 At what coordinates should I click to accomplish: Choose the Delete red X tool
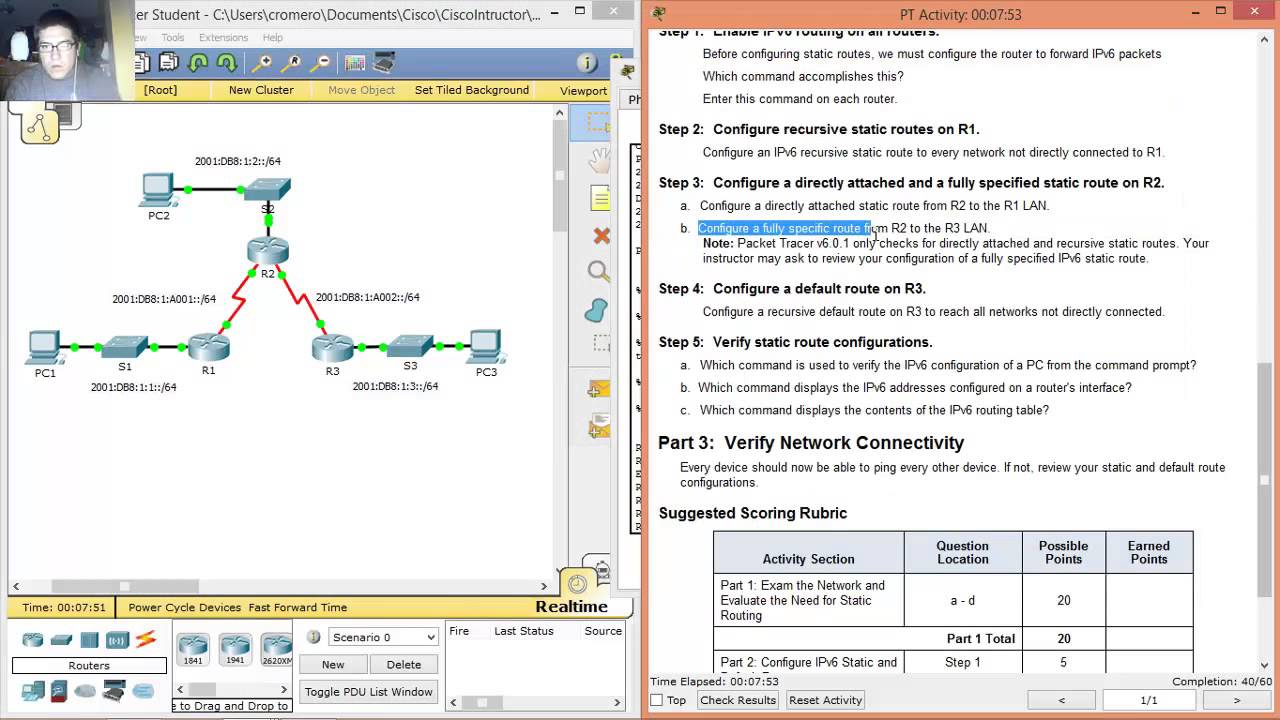tap(601, 236)
